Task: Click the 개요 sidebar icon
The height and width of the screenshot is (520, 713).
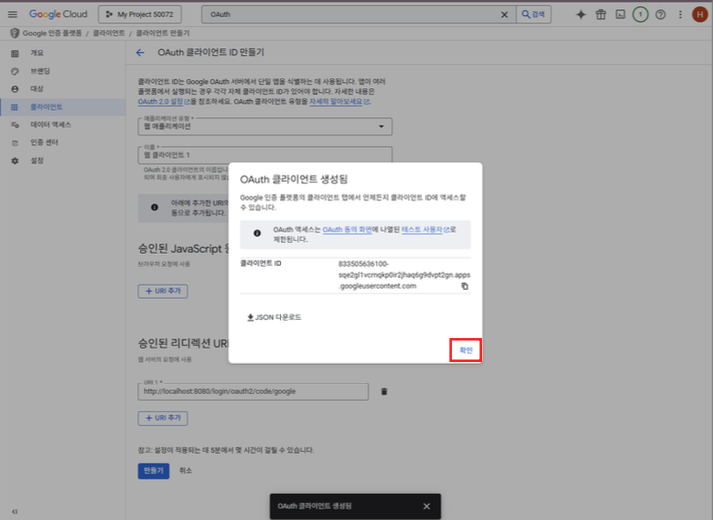Action: (15, 53)
